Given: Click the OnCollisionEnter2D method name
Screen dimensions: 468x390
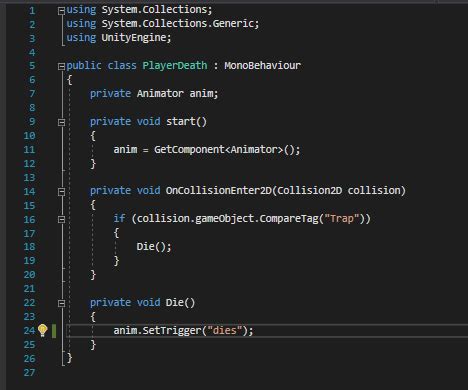Looking at the screenshot, I should 219,190.
